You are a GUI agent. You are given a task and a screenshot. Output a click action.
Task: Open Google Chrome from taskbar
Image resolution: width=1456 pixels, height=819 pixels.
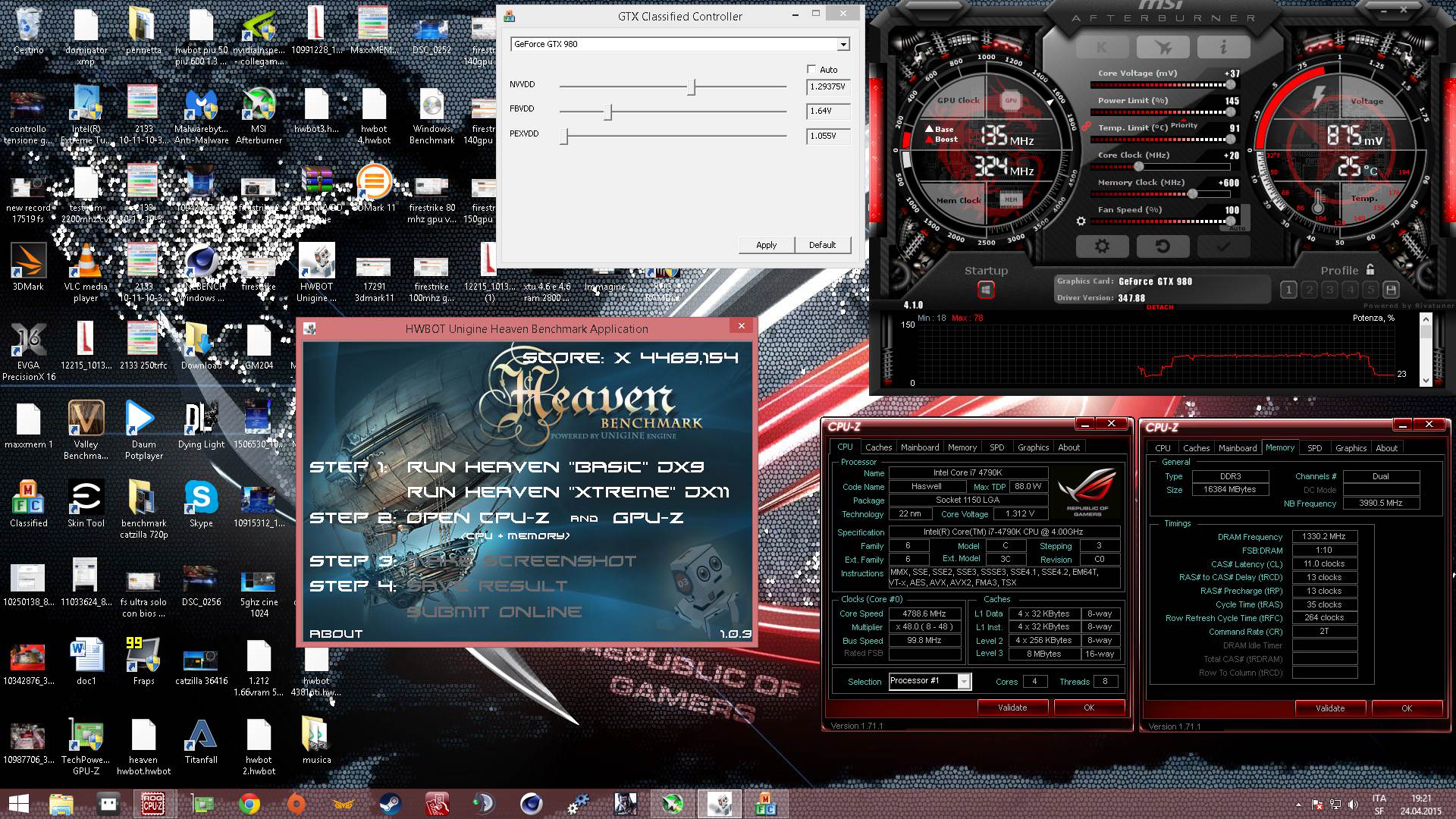coord(249,804)
